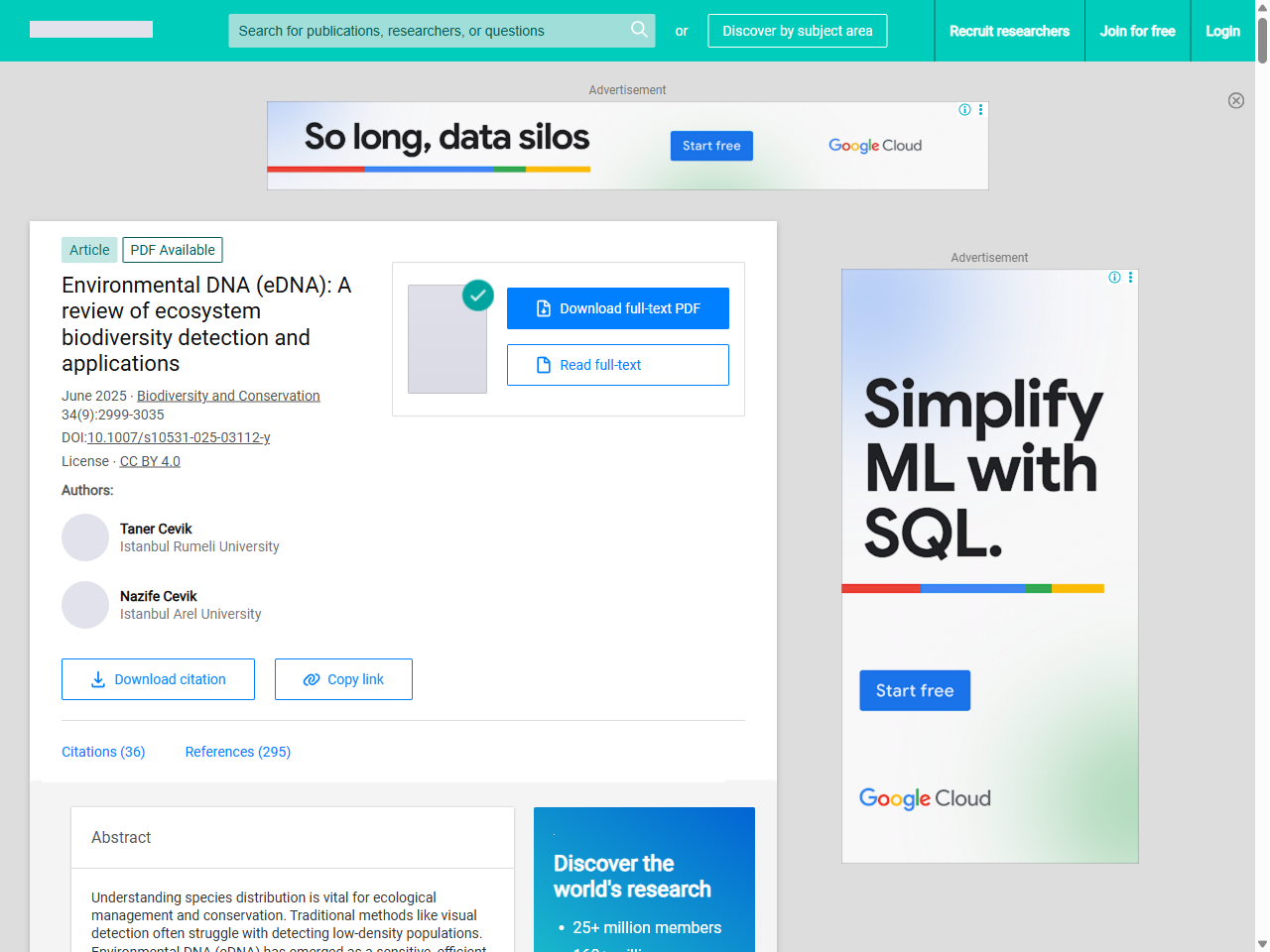The height and width of the screenshot is (952, 1270).
Task: Click Taner Cevik's avatar
Action: click(85, 537)
